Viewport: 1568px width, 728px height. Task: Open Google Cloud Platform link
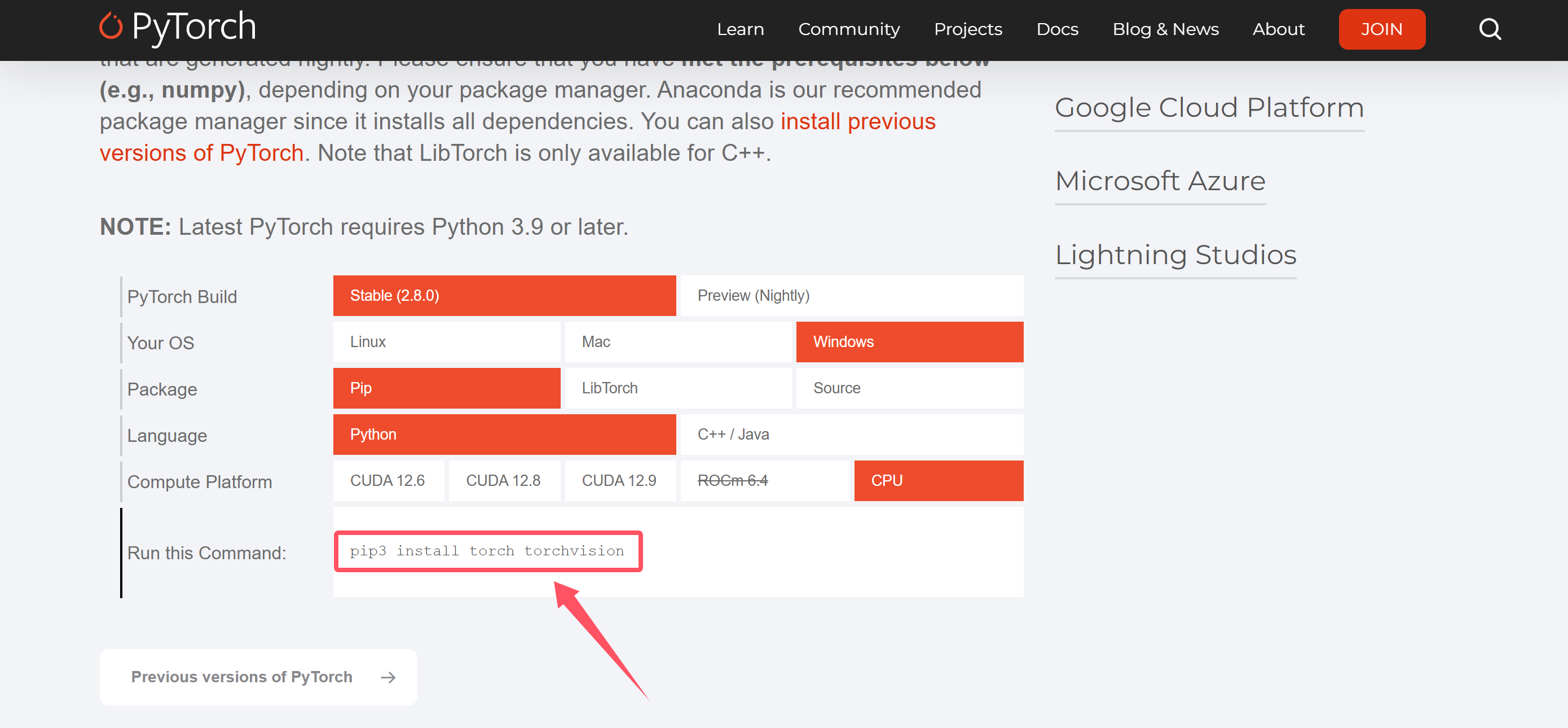point(1209,108)
